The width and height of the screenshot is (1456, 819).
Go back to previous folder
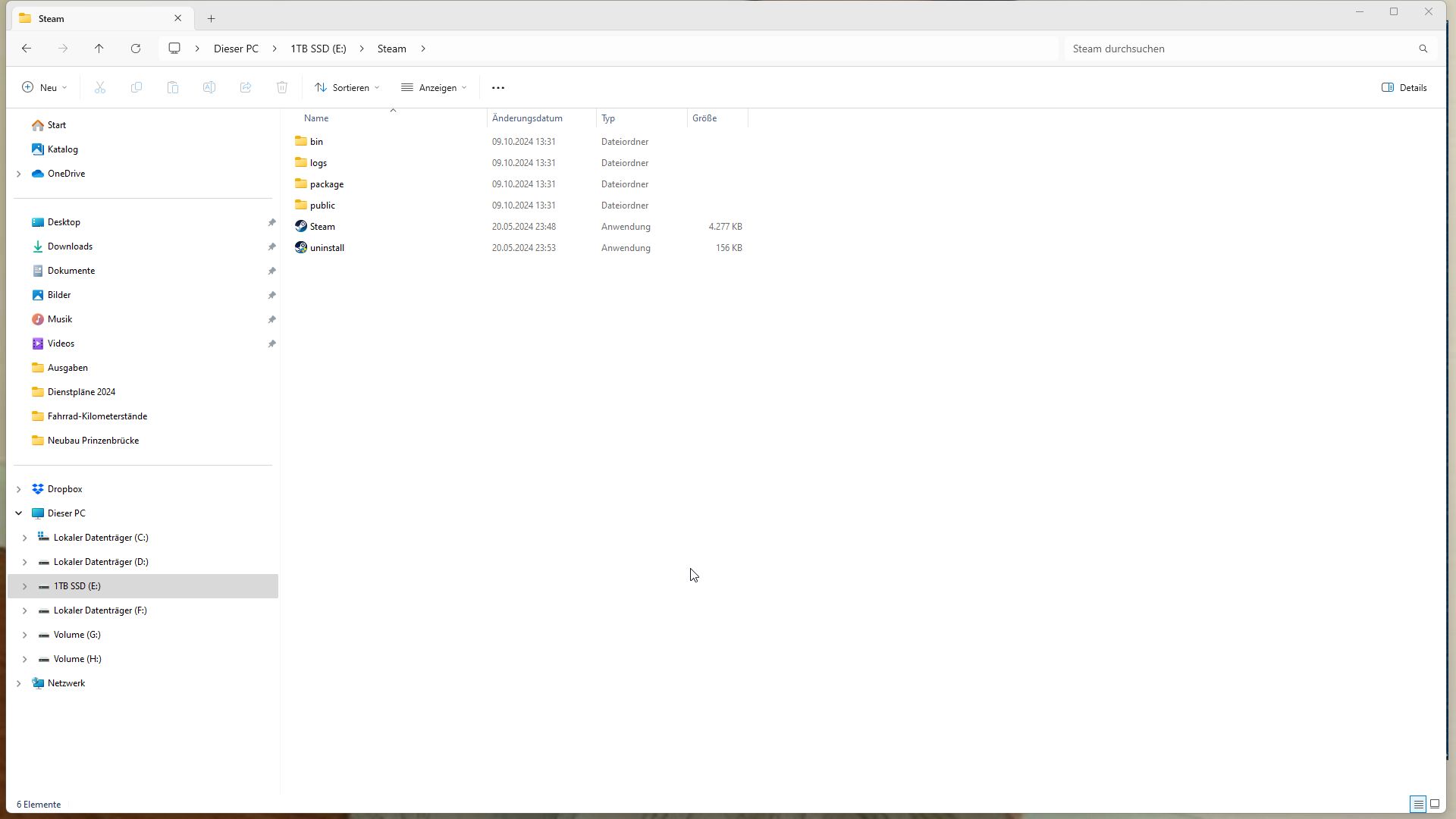click(27, 49)
